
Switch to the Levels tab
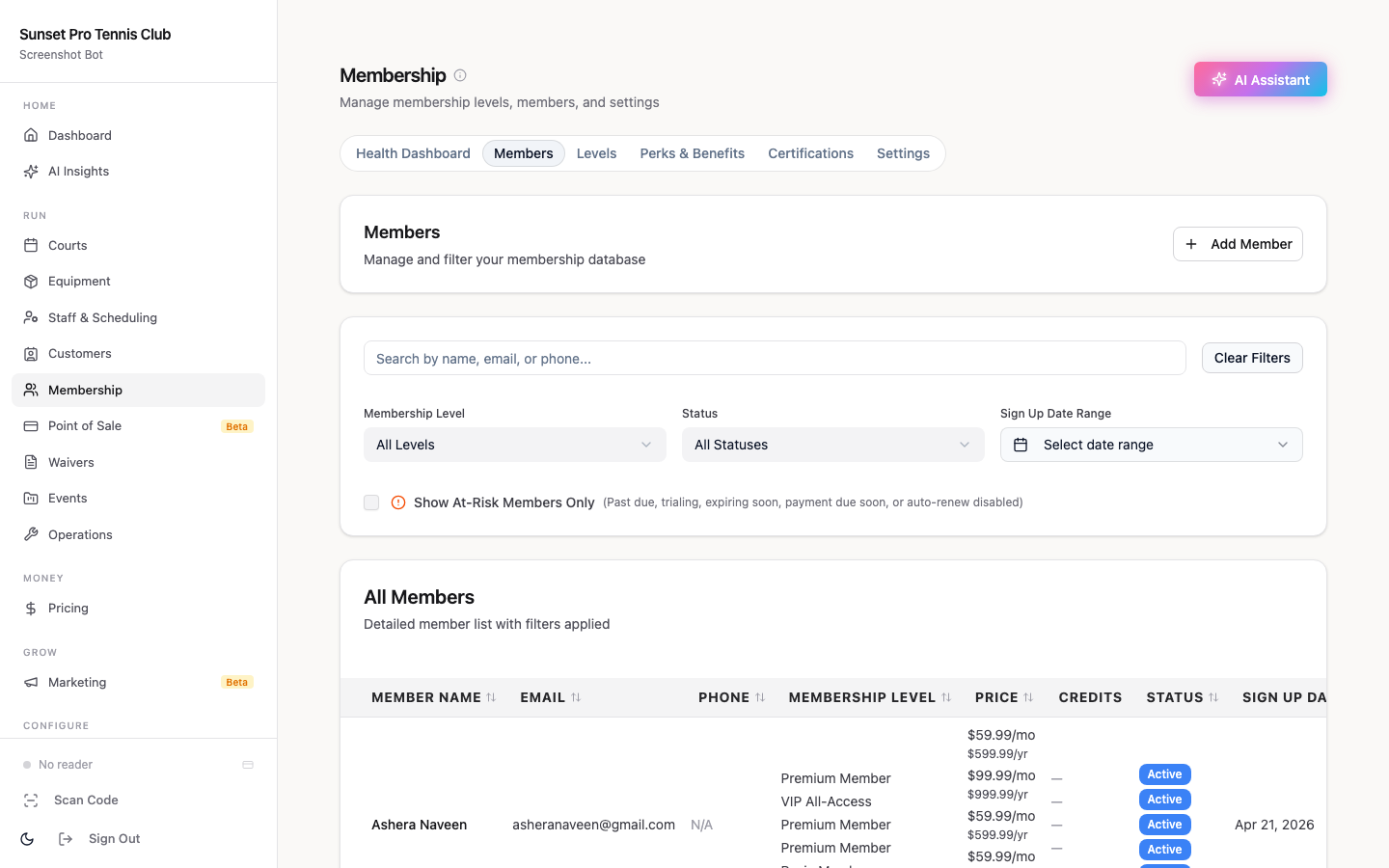596,153
